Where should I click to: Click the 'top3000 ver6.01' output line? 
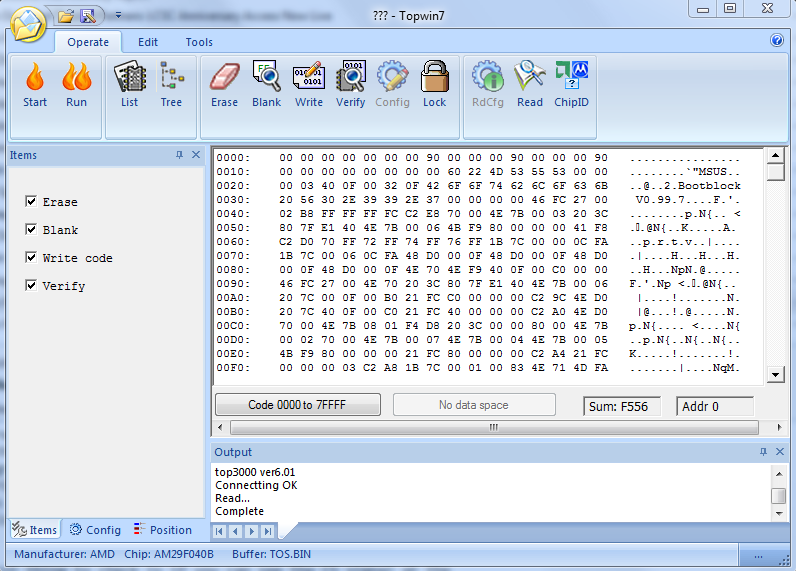click(255, 472)
